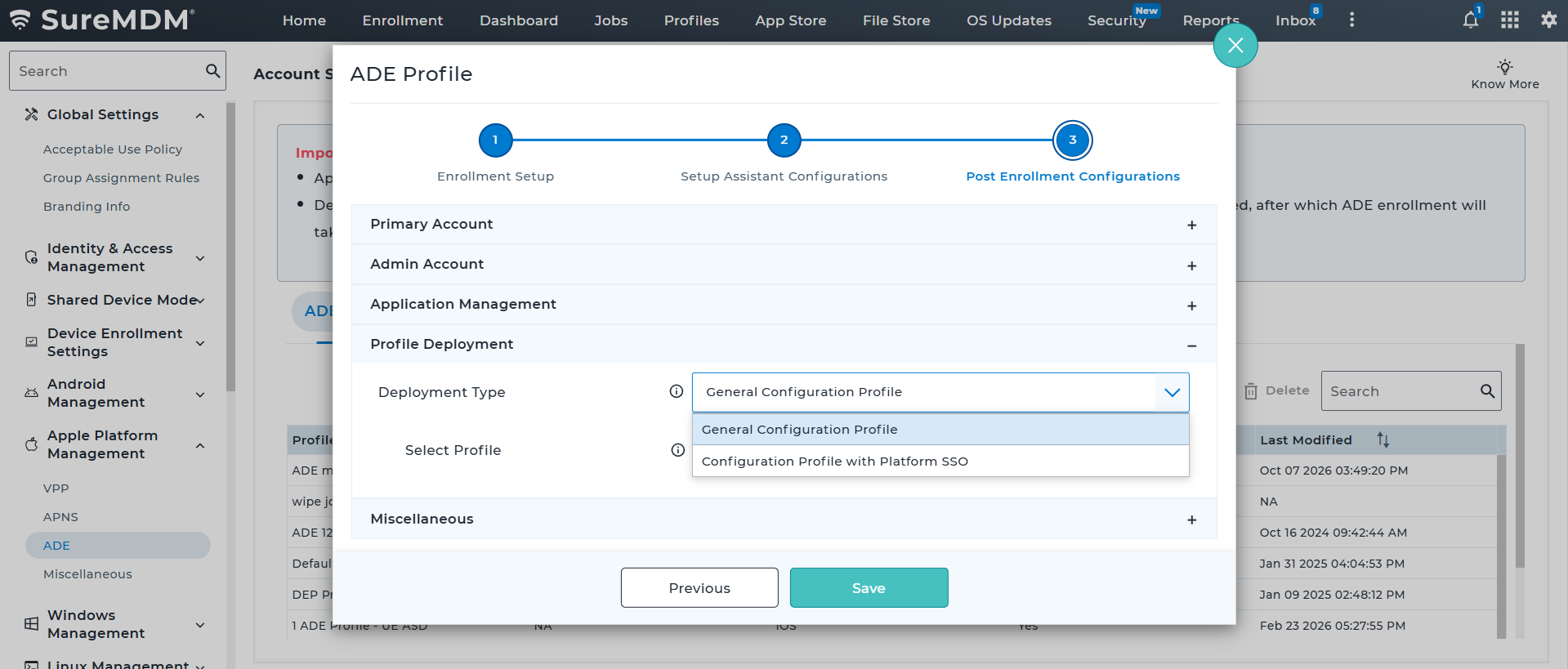Image resolution: width=1568 pixels, height=669 pixels.
Task: Click the SureMDM logo
Action: pyautogui.click(x=101, y=20)
